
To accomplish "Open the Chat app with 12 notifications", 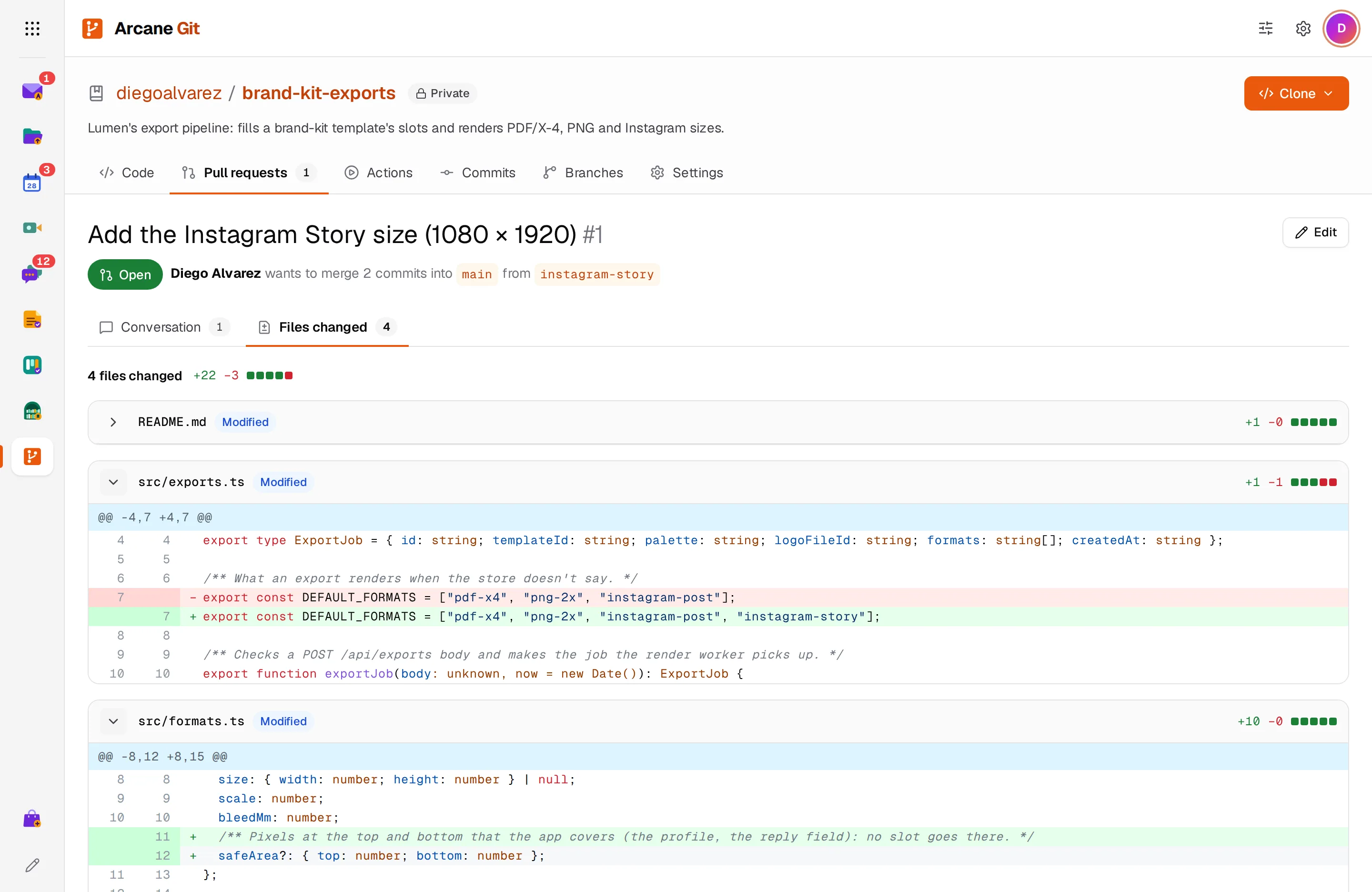I will (32, 274).
